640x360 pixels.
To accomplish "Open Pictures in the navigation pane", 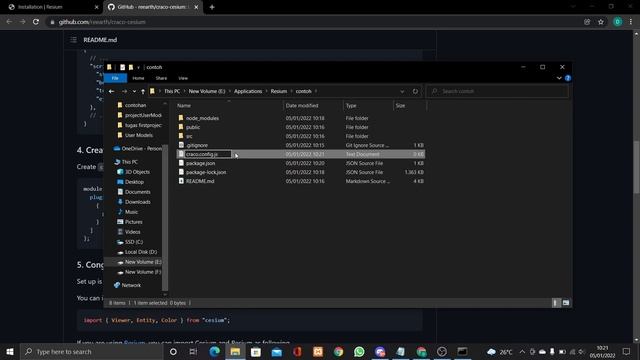I will pyautogui.click(x=133, y=222).
